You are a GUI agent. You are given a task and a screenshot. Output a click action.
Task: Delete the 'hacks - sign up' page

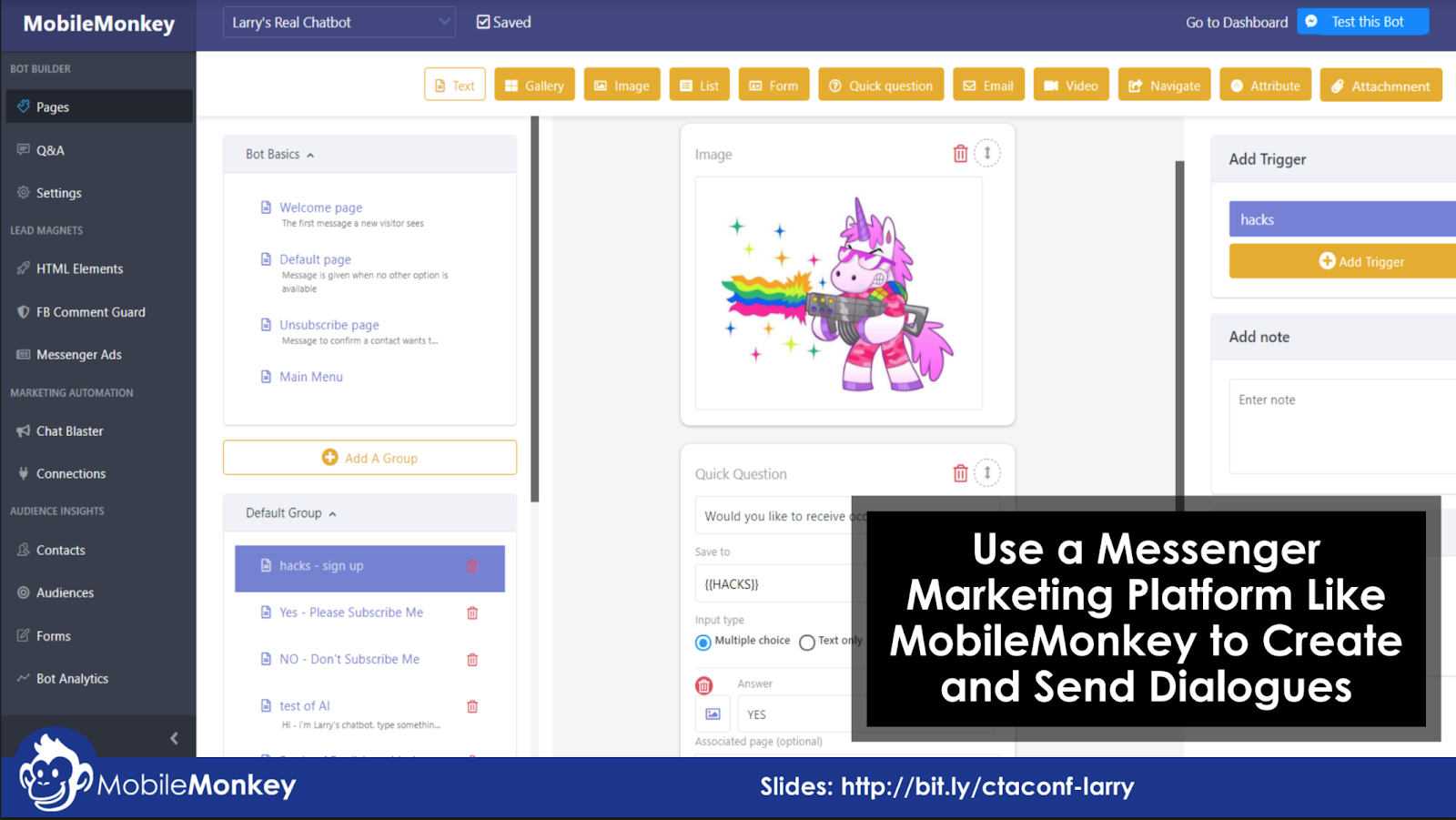(472, 566)
